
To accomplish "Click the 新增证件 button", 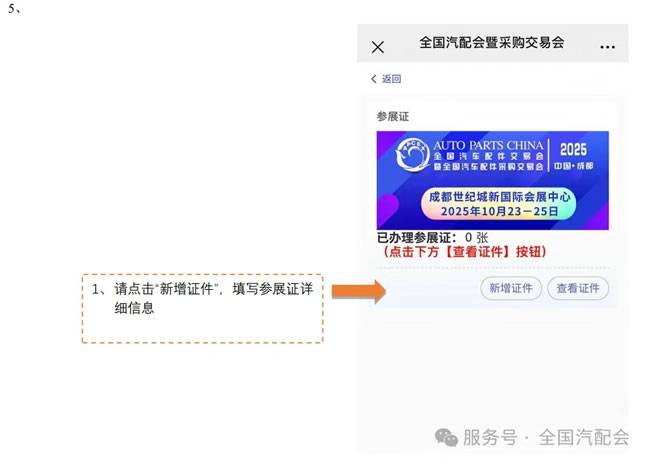I will click(x=511, y=288).
